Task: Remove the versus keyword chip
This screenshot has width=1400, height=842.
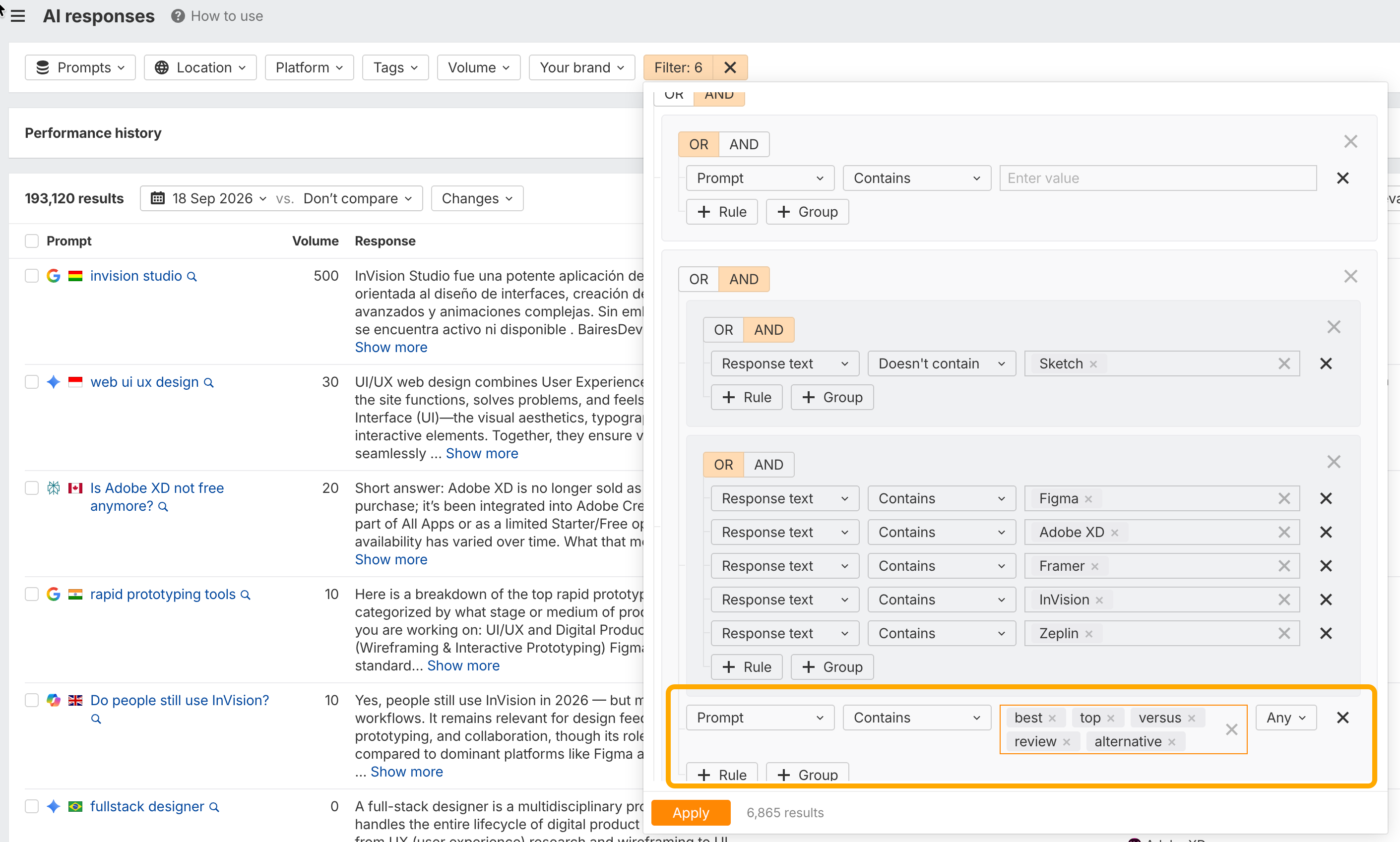Action: pos(1191,719)
